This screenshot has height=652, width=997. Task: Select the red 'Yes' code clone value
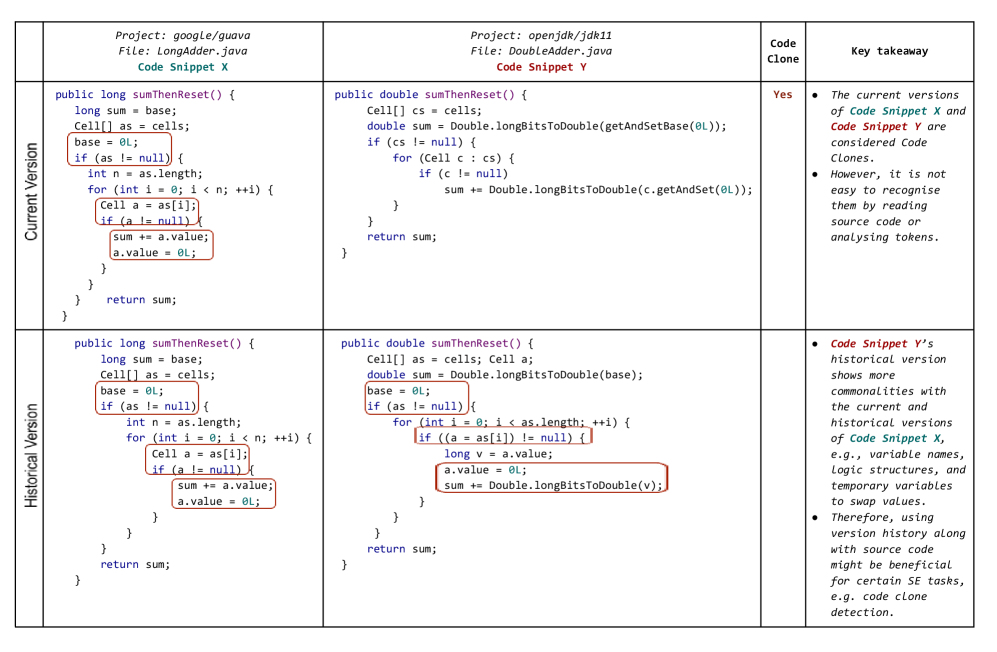coord(783,95)
